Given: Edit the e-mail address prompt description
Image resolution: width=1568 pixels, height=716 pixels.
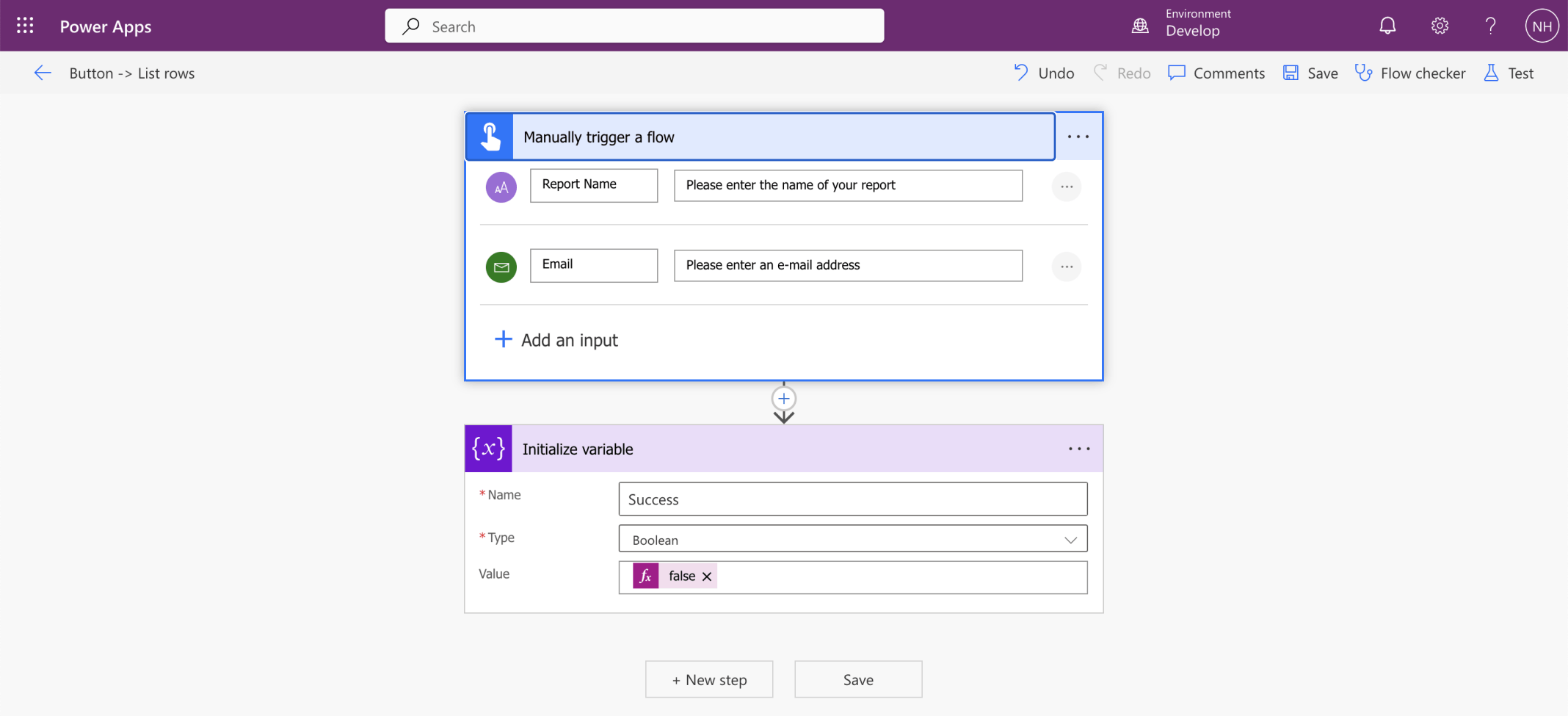Looking at the screenshot, I should coord(848,265).
